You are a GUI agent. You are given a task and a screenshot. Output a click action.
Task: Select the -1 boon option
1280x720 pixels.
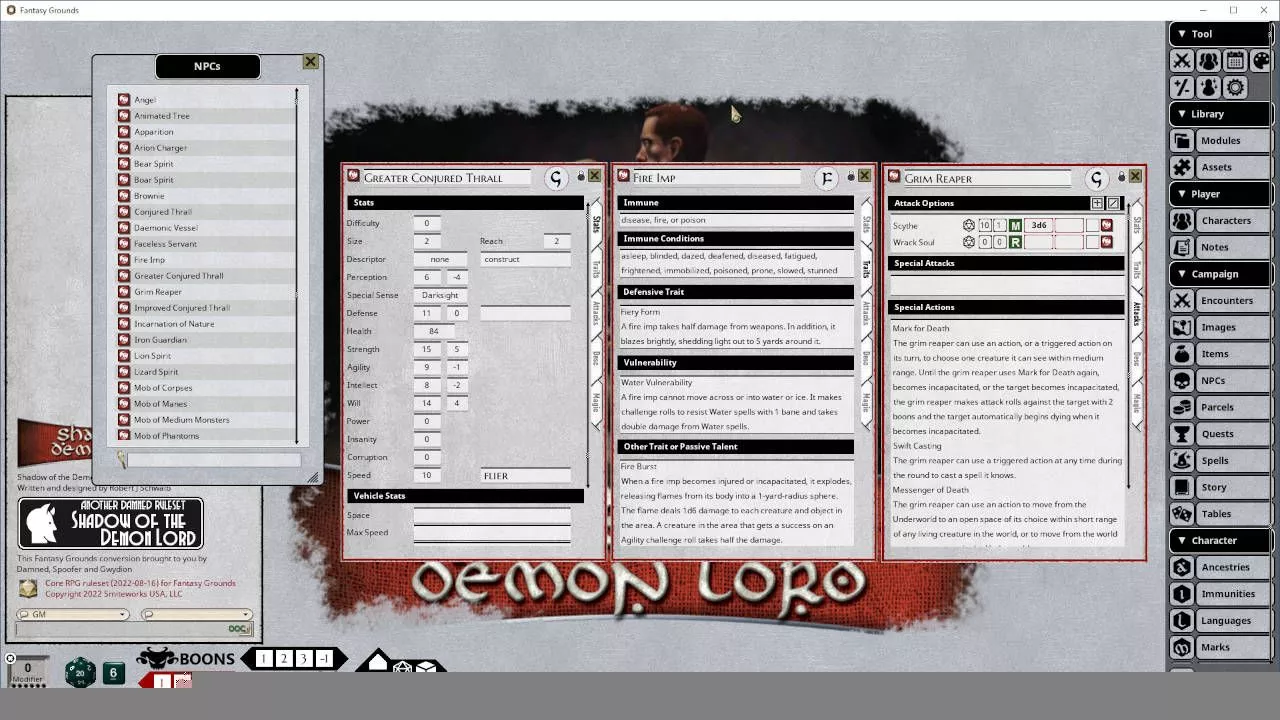click(x=324, y=659)
